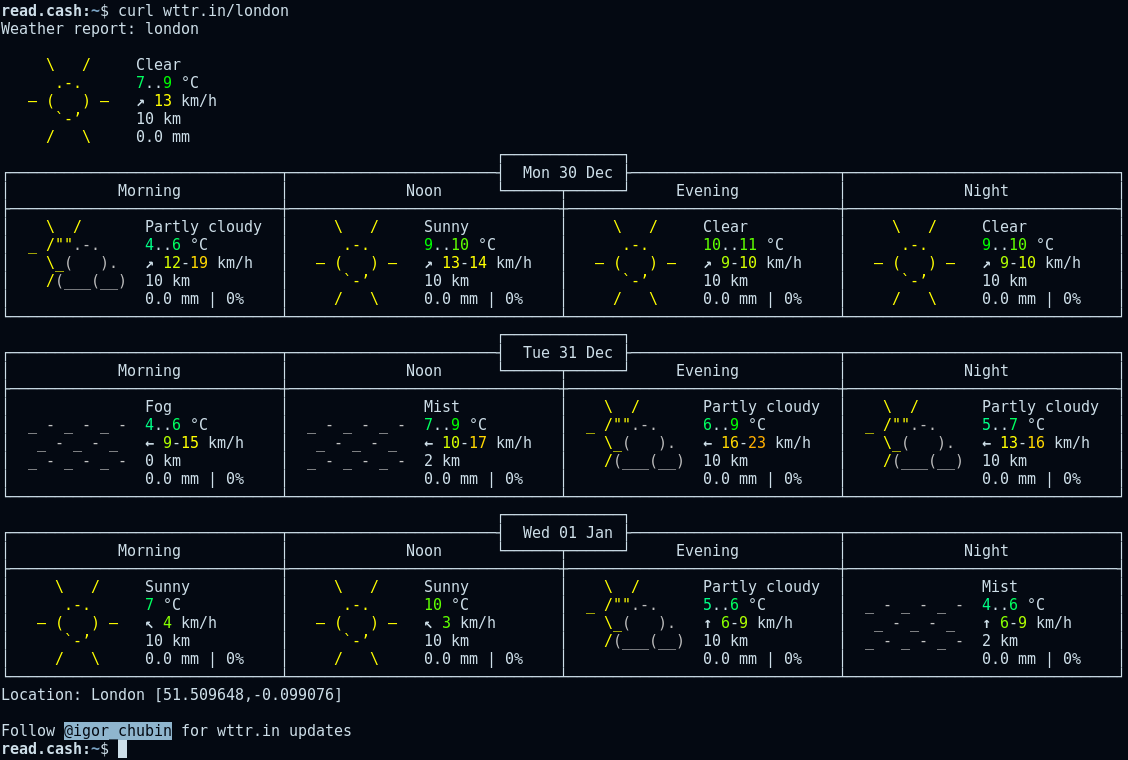Click the terminal cursor at the last prompt
This screenshot has width=1128, height=760.
click(122, 748)
